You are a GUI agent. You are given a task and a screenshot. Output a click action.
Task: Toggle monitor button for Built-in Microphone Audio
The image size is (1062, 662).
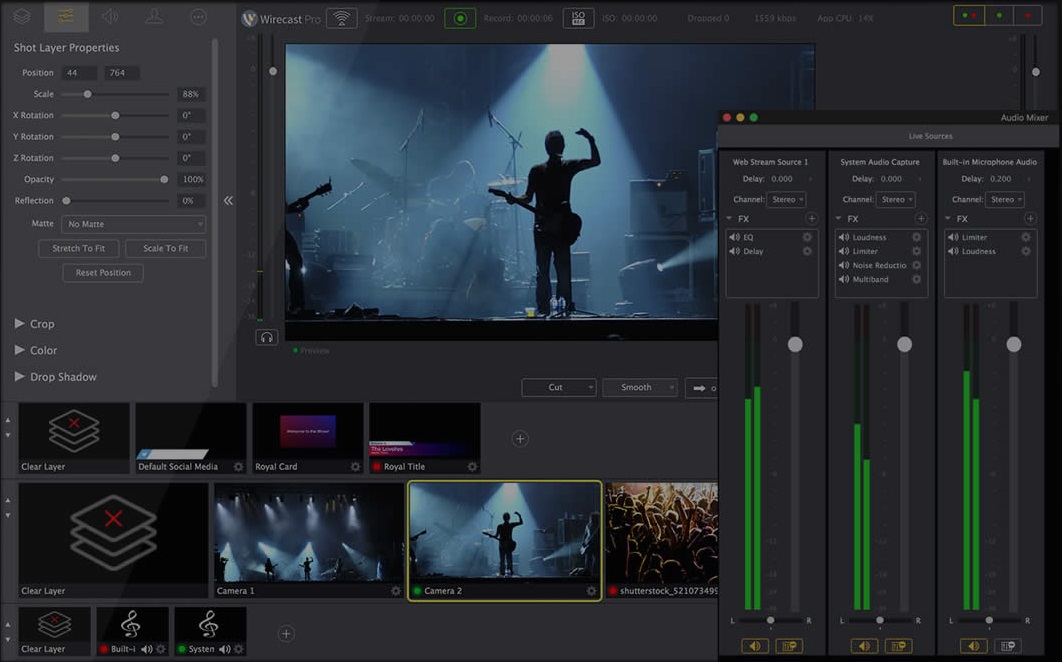pos(1008,646)
